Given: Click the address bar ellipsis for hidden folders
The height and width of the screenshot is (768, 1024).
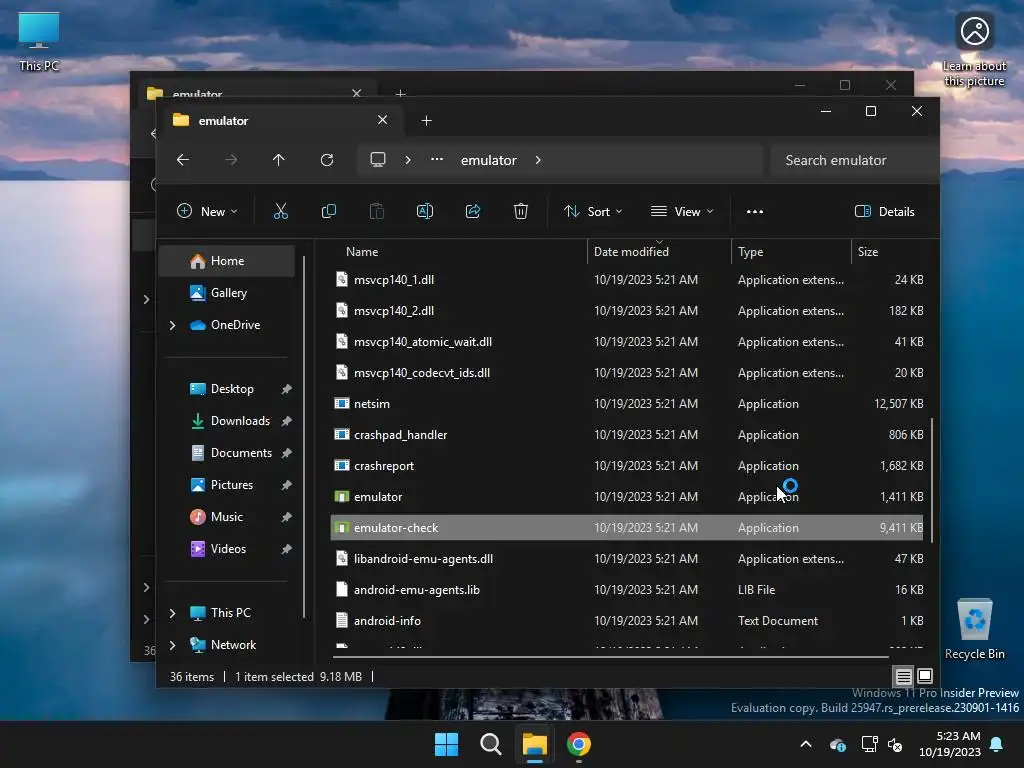Looking at the screenshot, I should [437, 159].
